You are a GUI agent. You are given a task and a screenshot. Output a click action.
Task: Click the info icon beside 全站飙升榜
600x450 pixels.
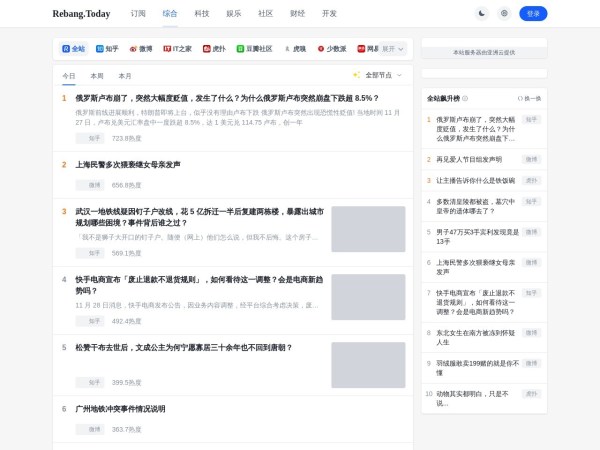pyautogui.click(x=465, y=98)
